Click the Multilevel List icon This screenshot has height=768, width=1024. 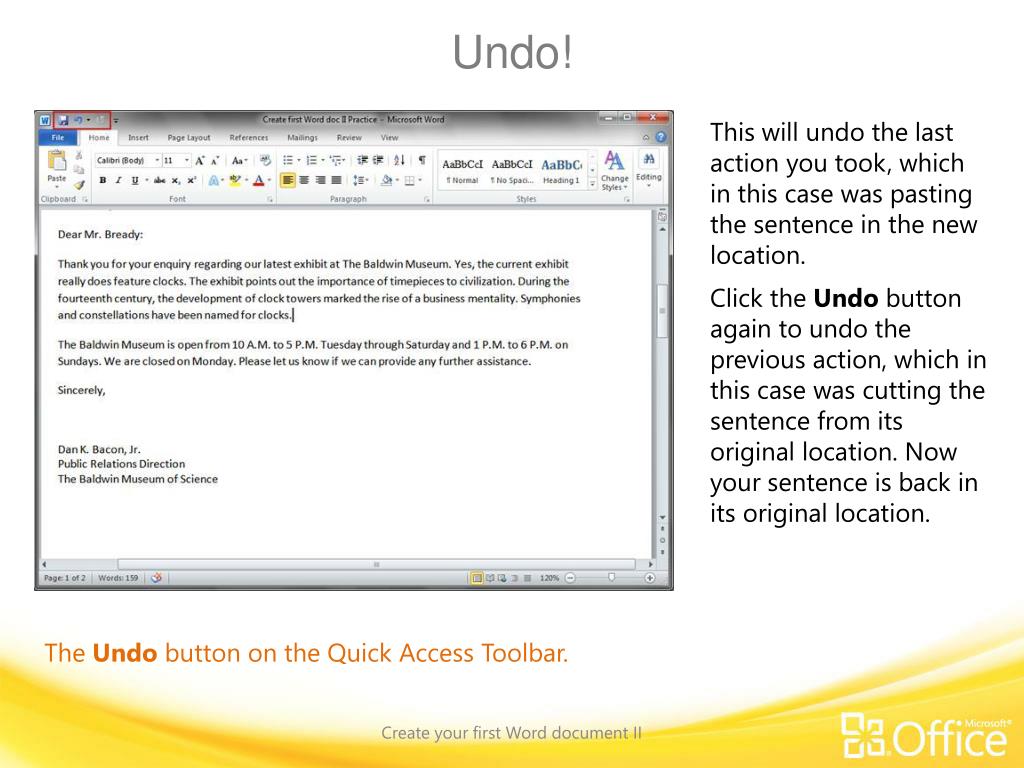[x=336, y=161]
